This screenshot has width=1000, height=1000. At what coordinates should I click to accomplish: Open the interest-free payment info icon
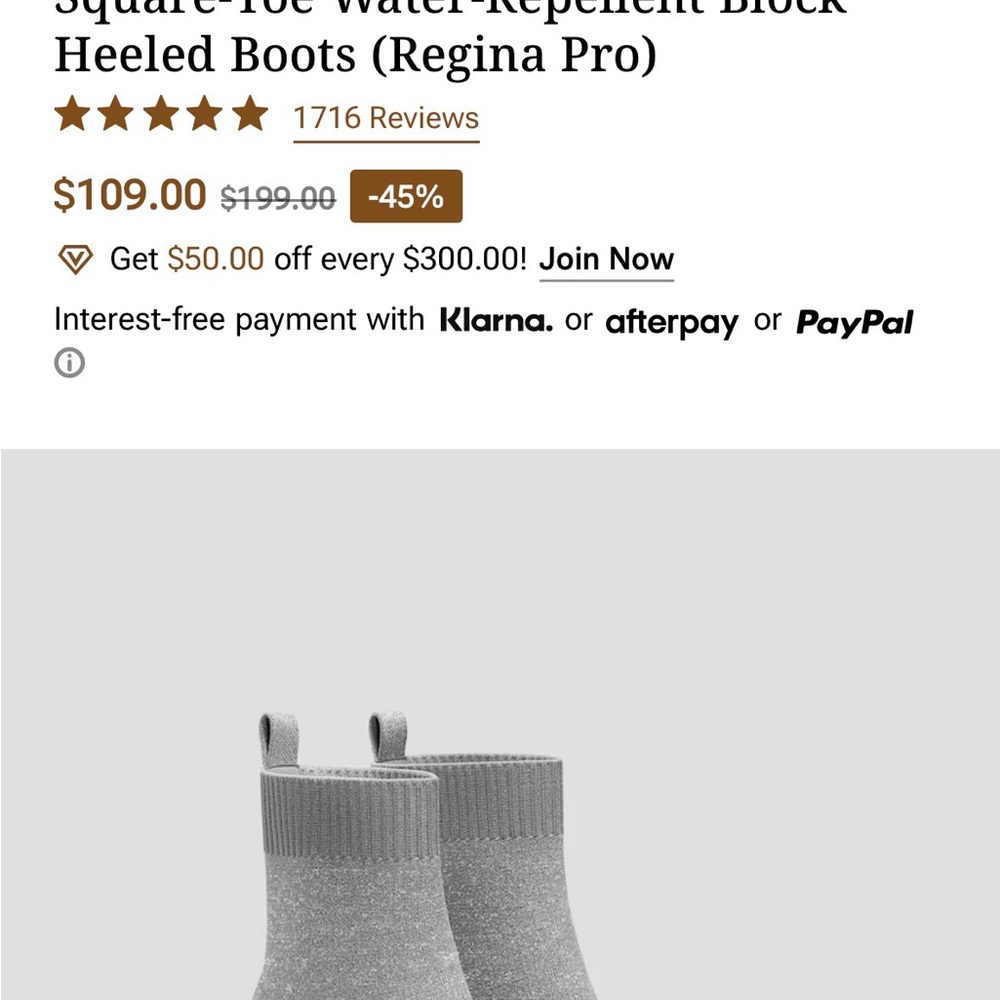(x=70, y=363)
